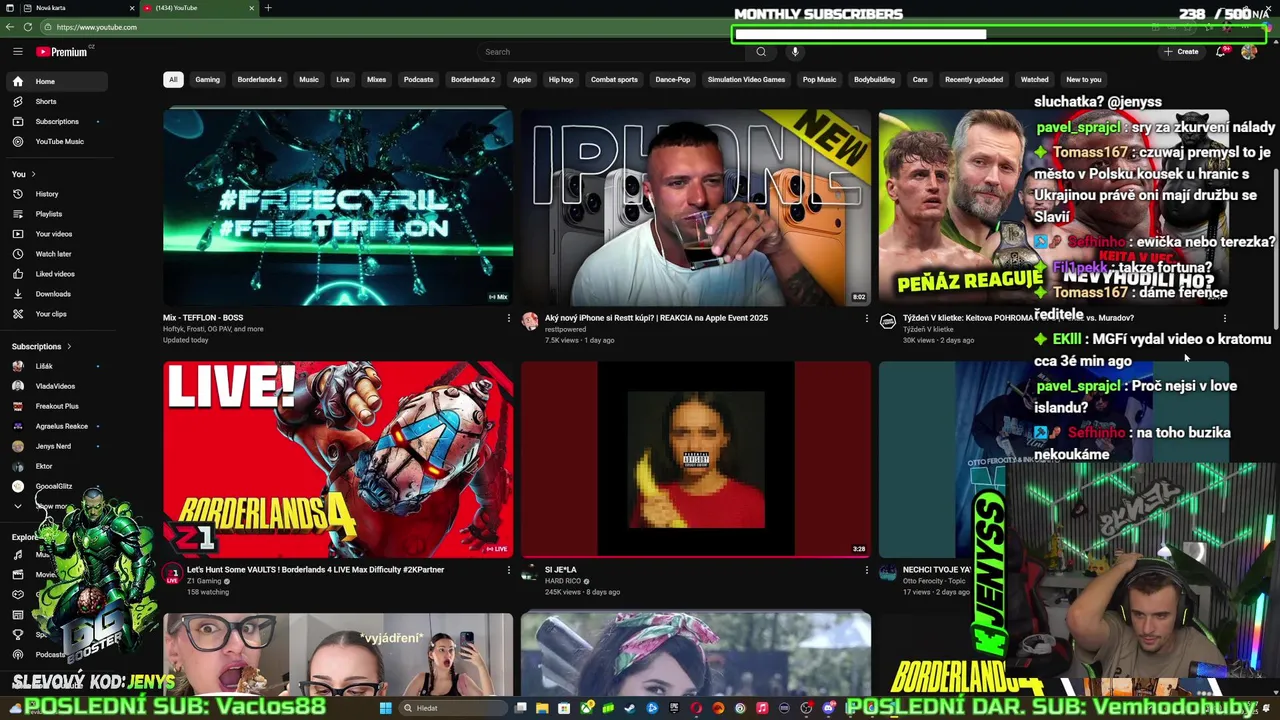
Task: Open Xbox app from taskbar
Action: click(x=586, y=708)
